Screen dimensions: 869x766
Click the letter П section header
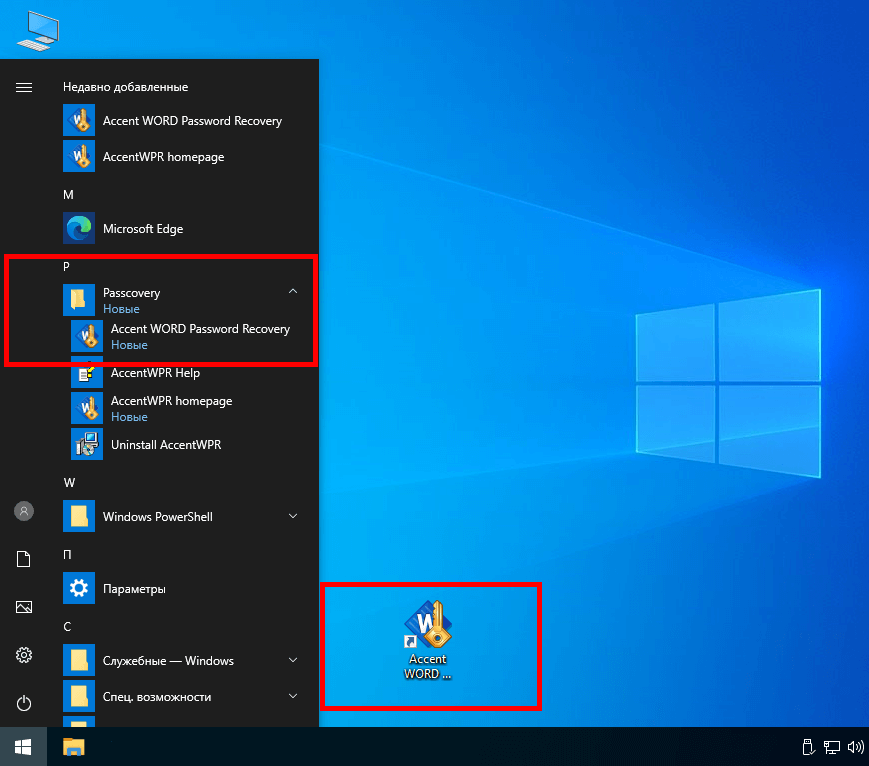[x=67, y=555]
